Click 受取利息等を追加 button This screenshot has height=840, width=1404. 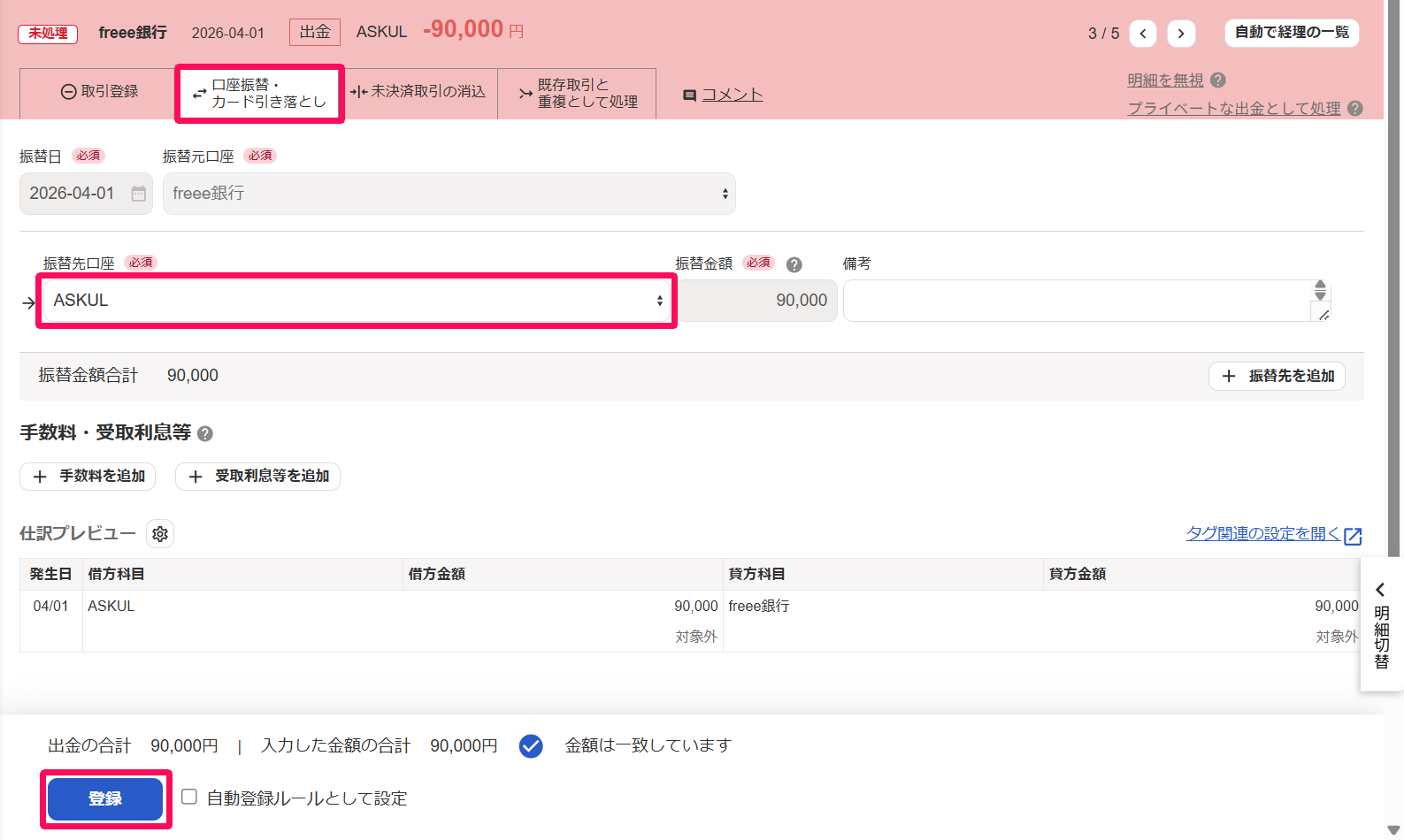(257, 476)
